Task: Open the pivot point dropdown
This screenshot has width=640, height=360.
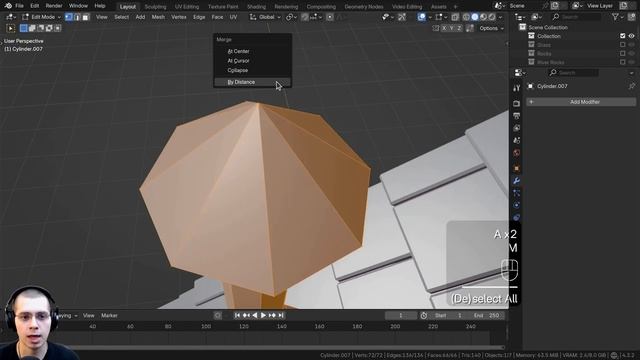Action: [290, 17]
